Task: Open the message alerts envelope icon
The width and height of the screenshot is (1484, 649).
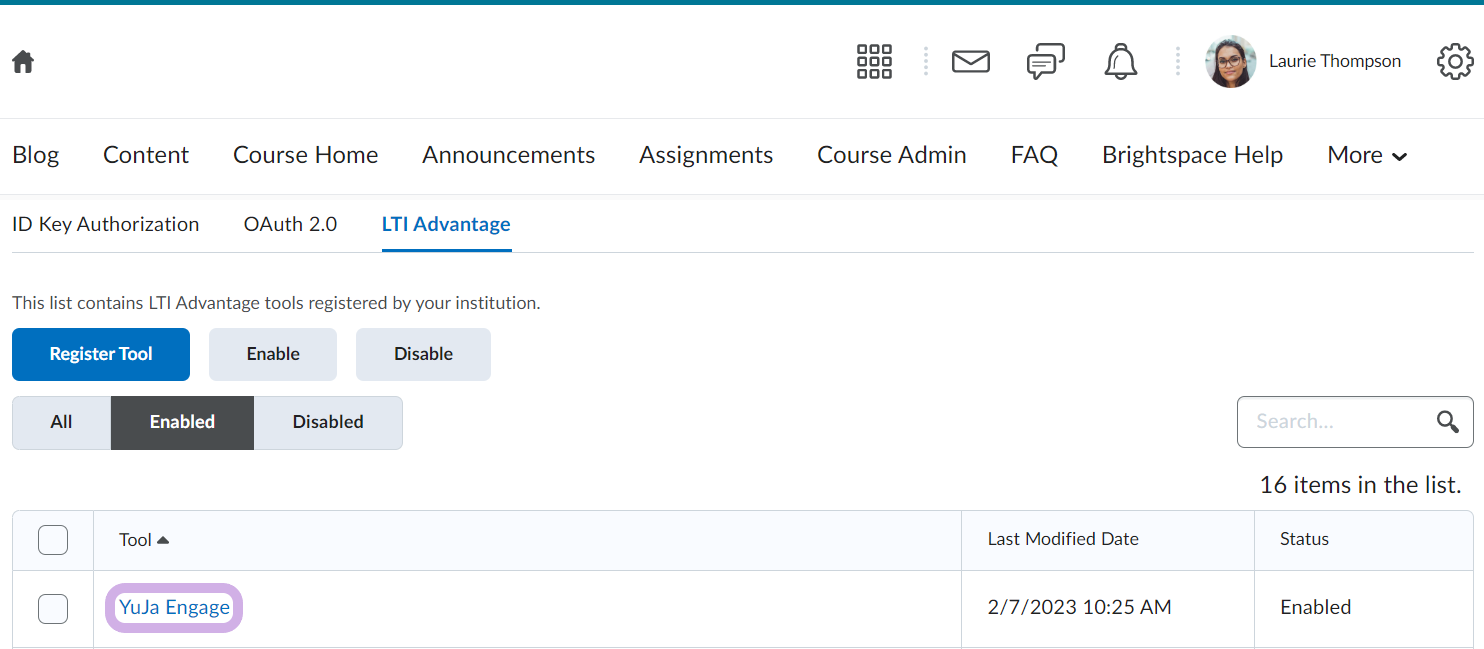Action: click(971, 62)
